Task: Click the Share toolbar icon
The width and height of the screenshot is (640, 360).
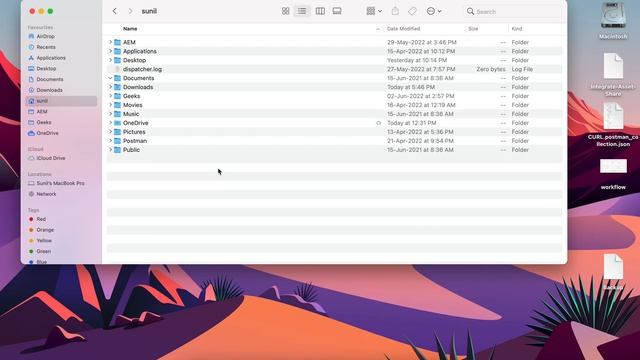Action: click(x=395, y=11)
